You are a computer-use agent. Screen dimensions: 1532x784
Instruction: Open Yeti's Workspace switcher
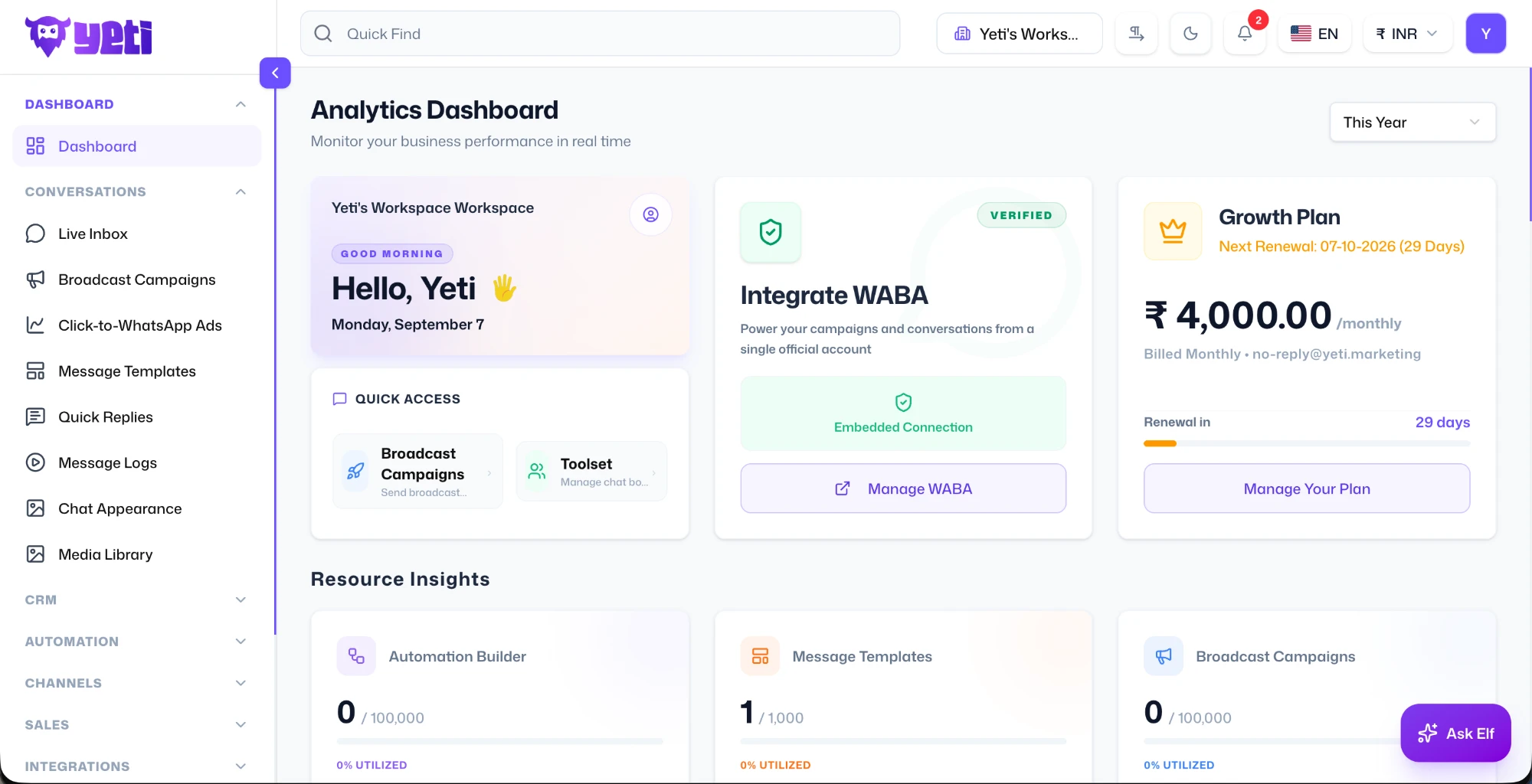click(1020, 34)
